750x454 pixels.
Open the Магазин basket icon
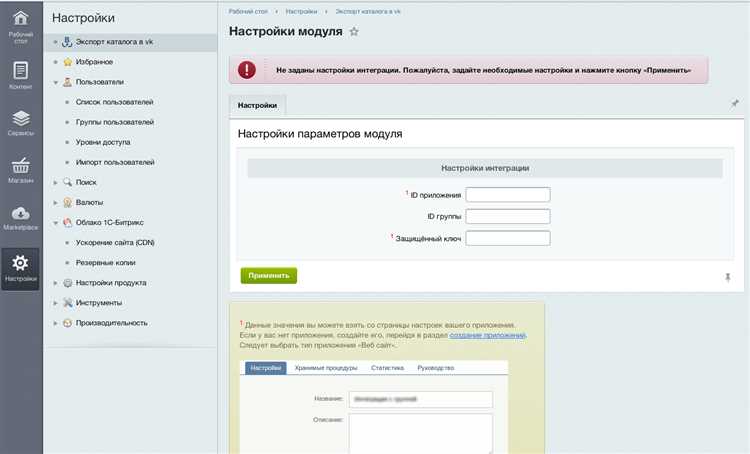tap(21, 165)
